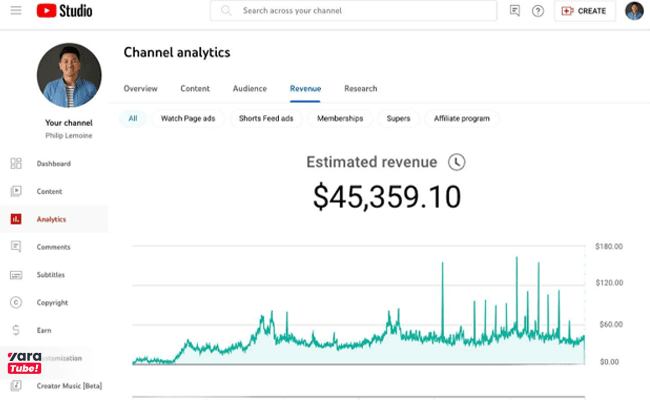Select the Watch Page ads chip
The height and width of the screenshot is (400, 650).
pyautogui.click(x=188, y=119)
